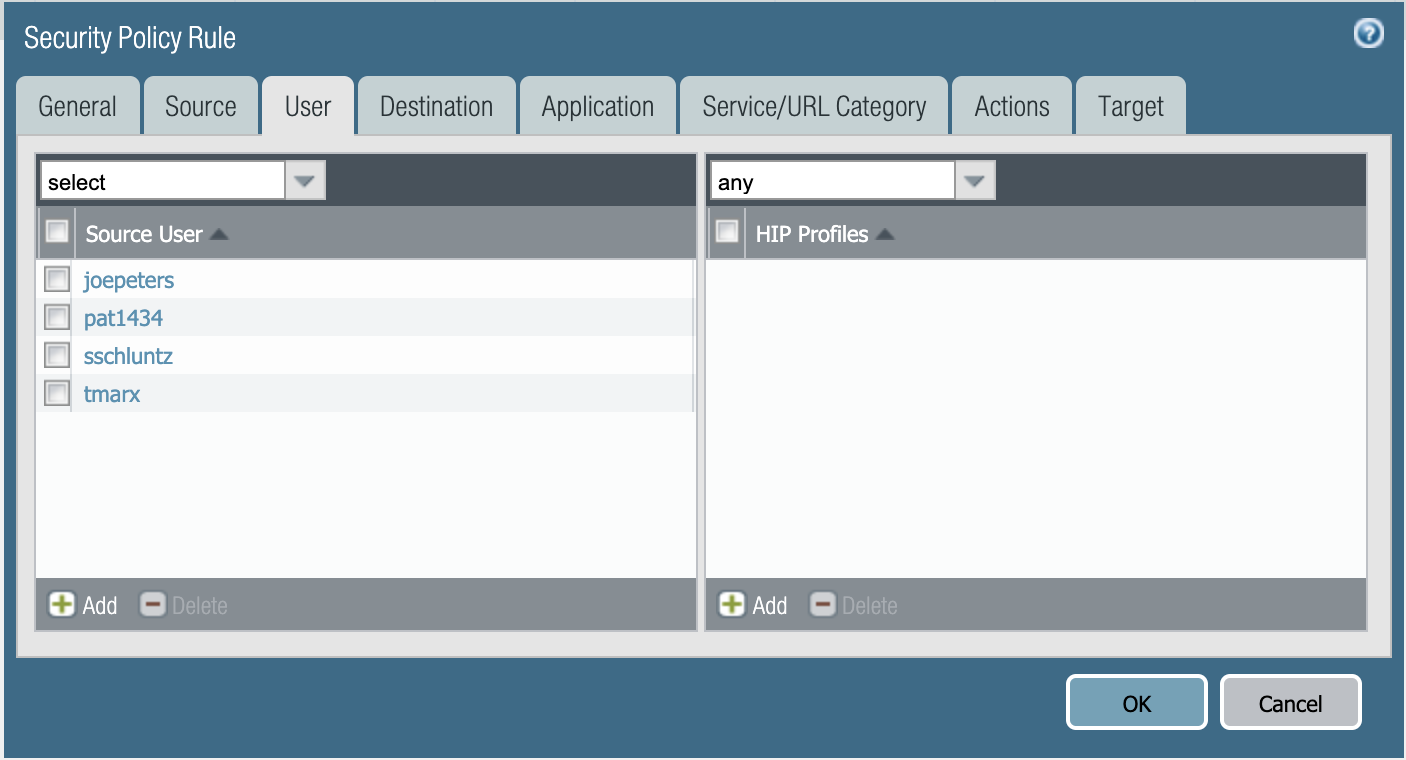Click the Cancel button
The image size is (1406, 760).
1290,702
